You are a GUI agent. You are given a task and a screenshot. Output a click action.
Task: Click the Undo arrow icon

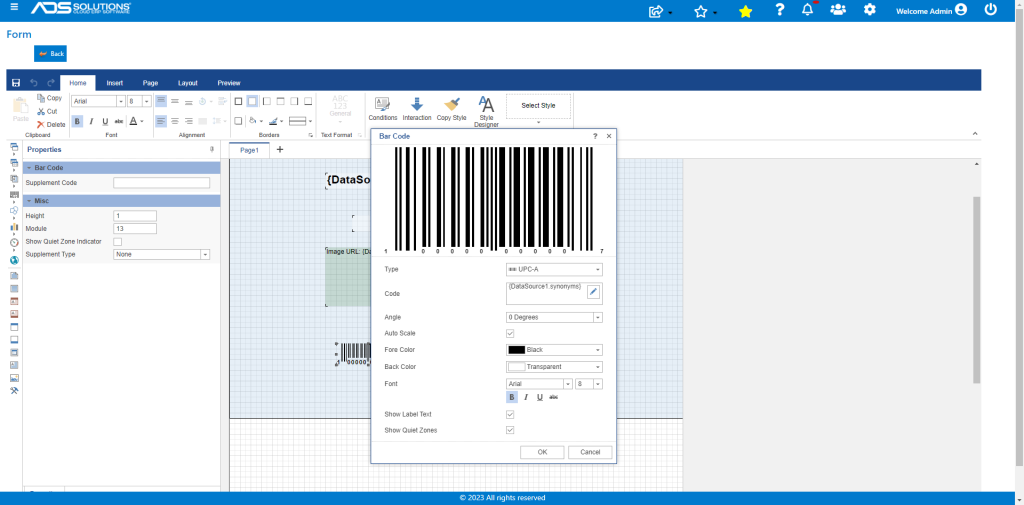pyautogui.click(x=34, y=83)
